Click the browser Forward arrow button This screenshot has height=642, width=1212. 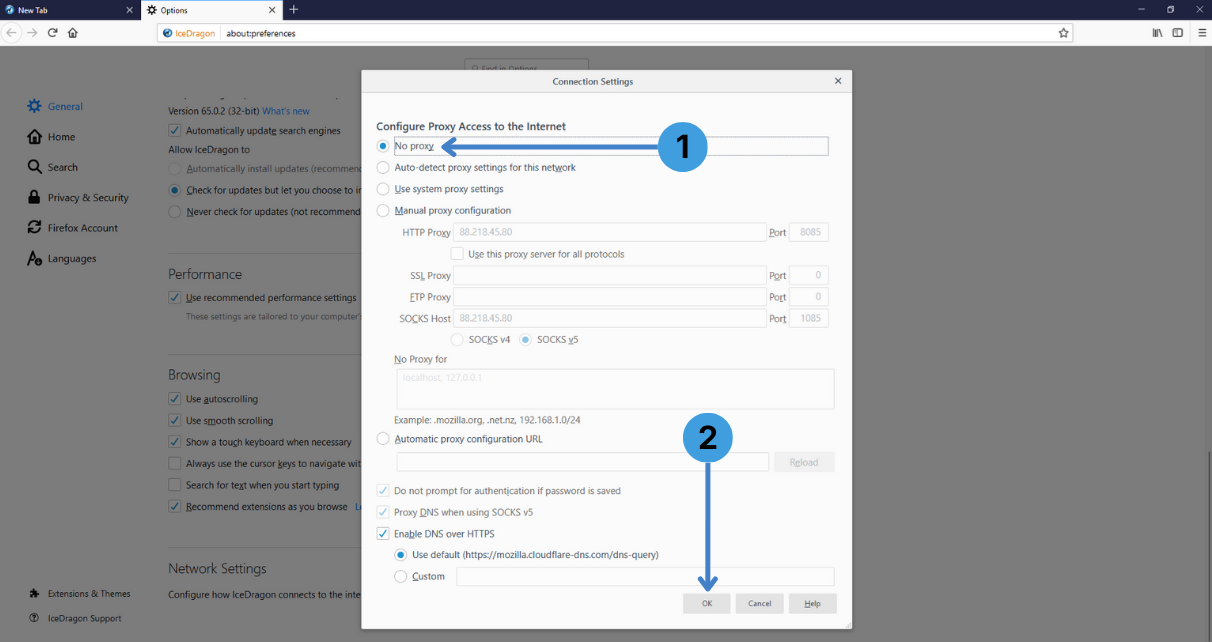tap(33, 33)
